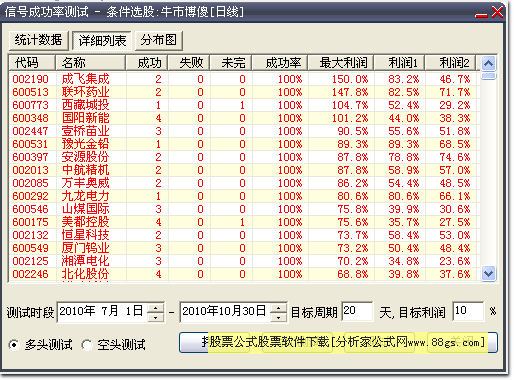Select the 中航精机 row

pyautogui.click(x=244, y=170)
